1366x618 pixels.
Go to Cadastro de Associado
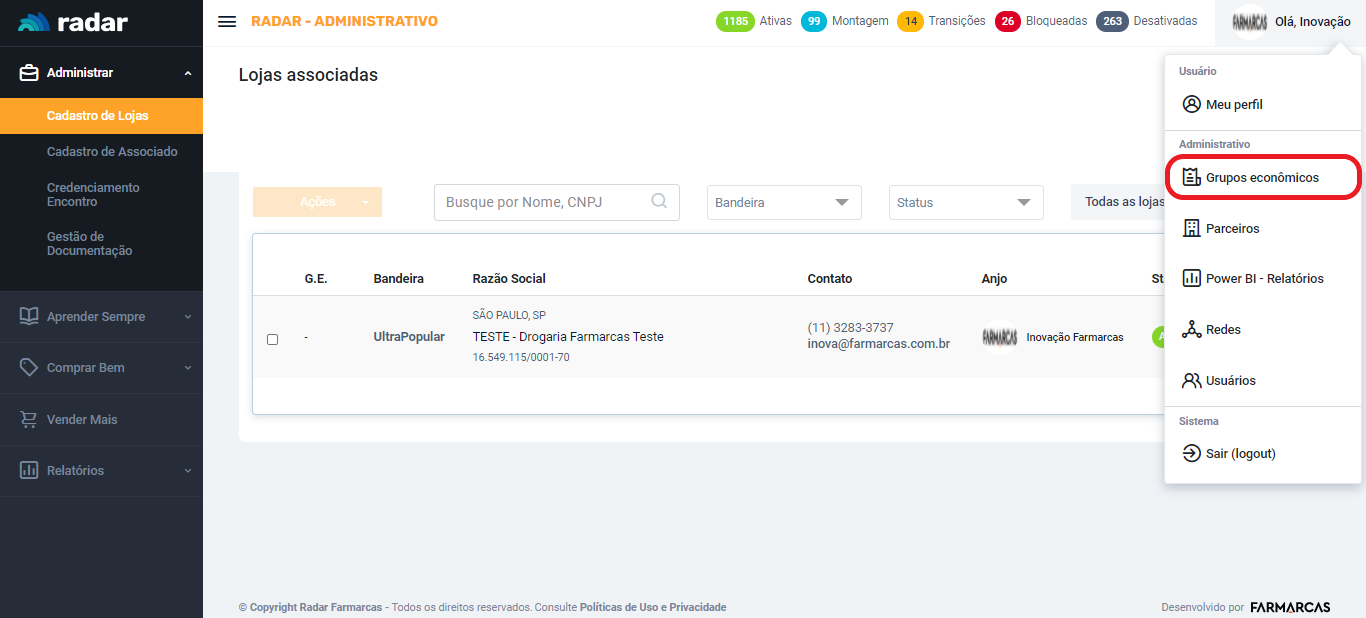[112, 152]
